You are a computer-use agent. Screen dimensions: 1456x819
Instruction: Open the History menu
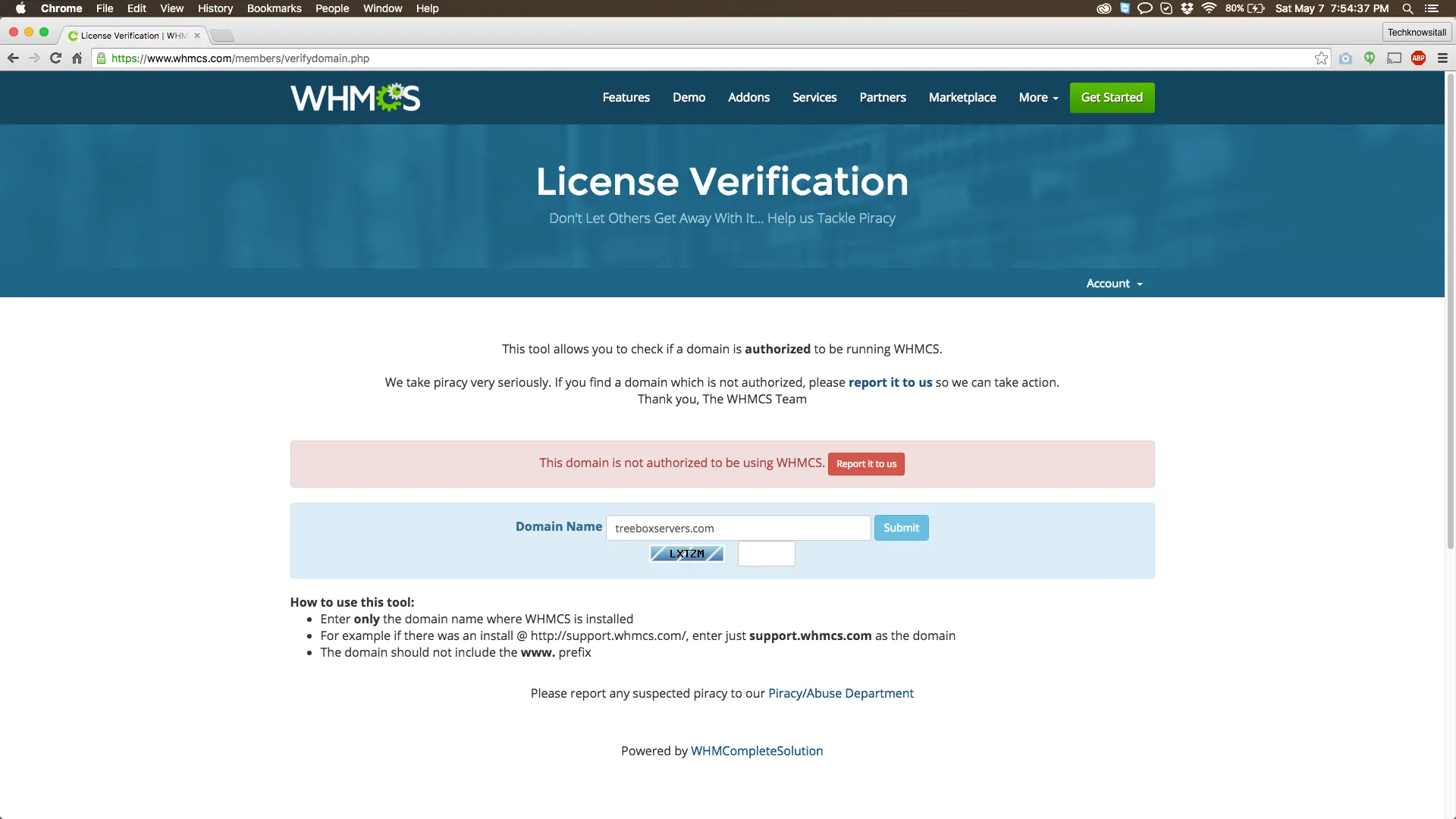pyautogui.click(x=215, y=8)
